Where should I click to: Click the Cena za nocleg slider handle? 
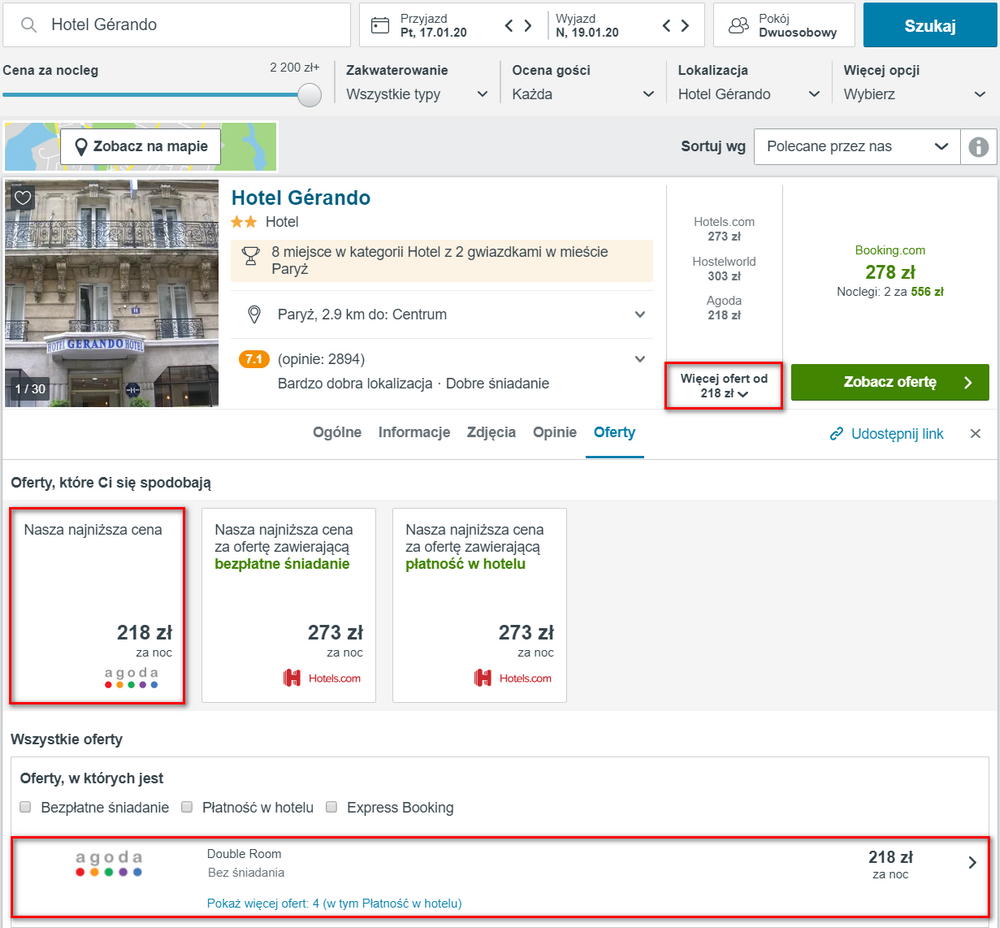click(x=310, y=95)
